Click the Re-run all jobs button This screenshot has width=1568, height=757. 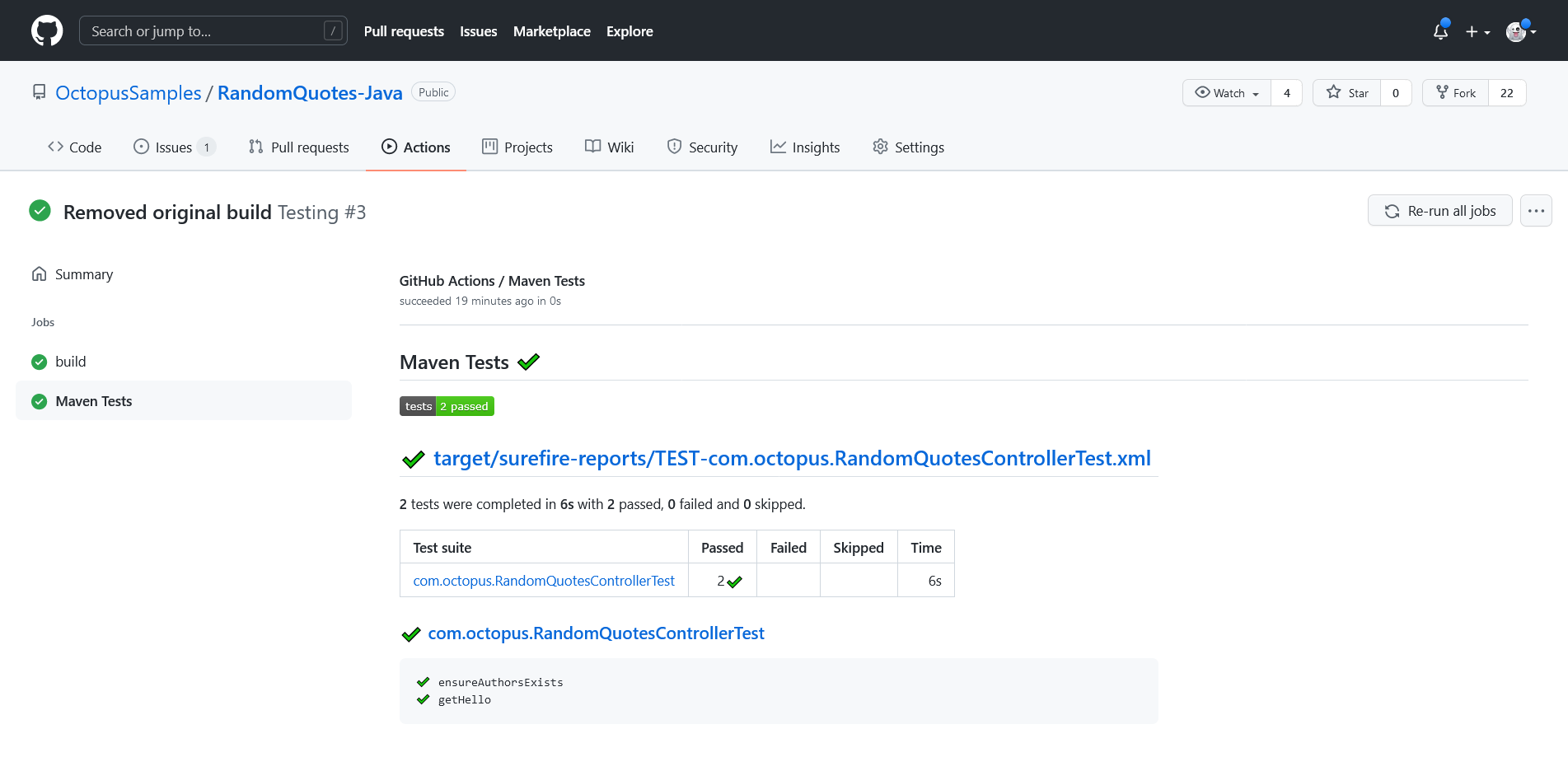(1439, 210)
